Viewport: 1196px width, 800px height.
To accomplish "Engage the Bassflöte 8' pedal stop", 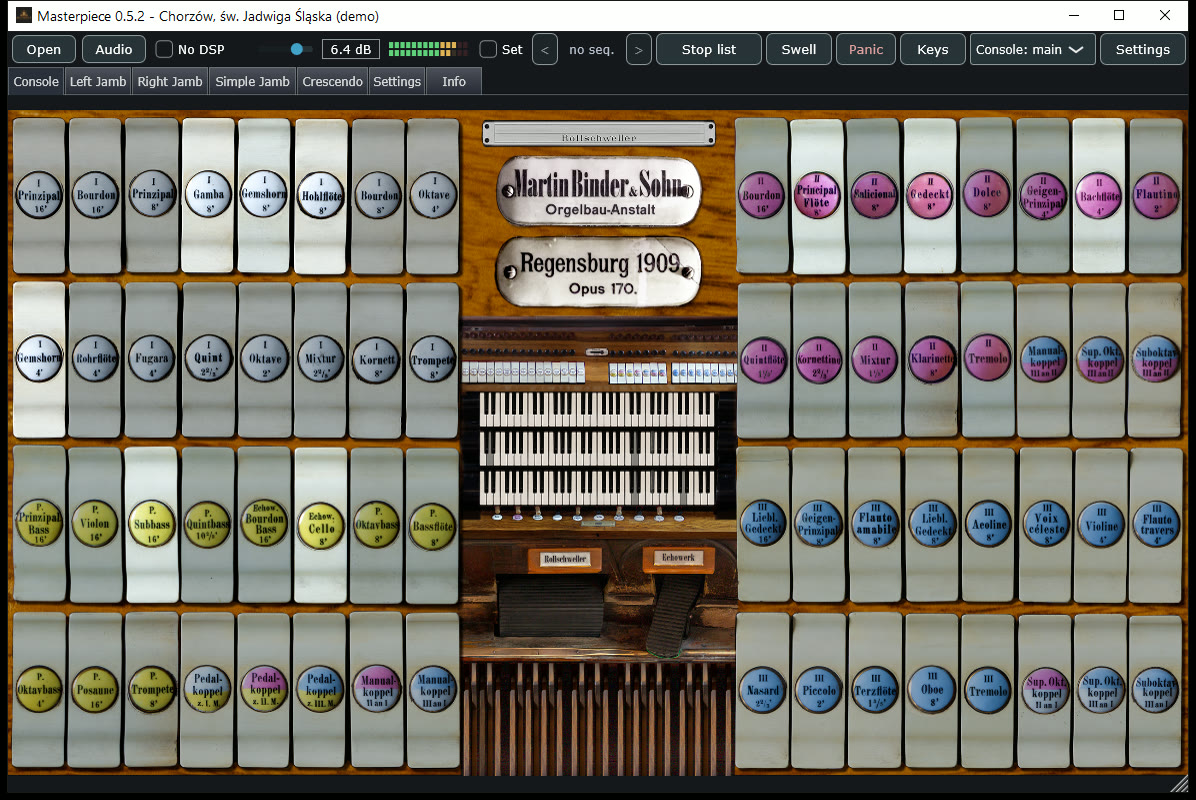I will pyautogui.click(x=432, y=524).
